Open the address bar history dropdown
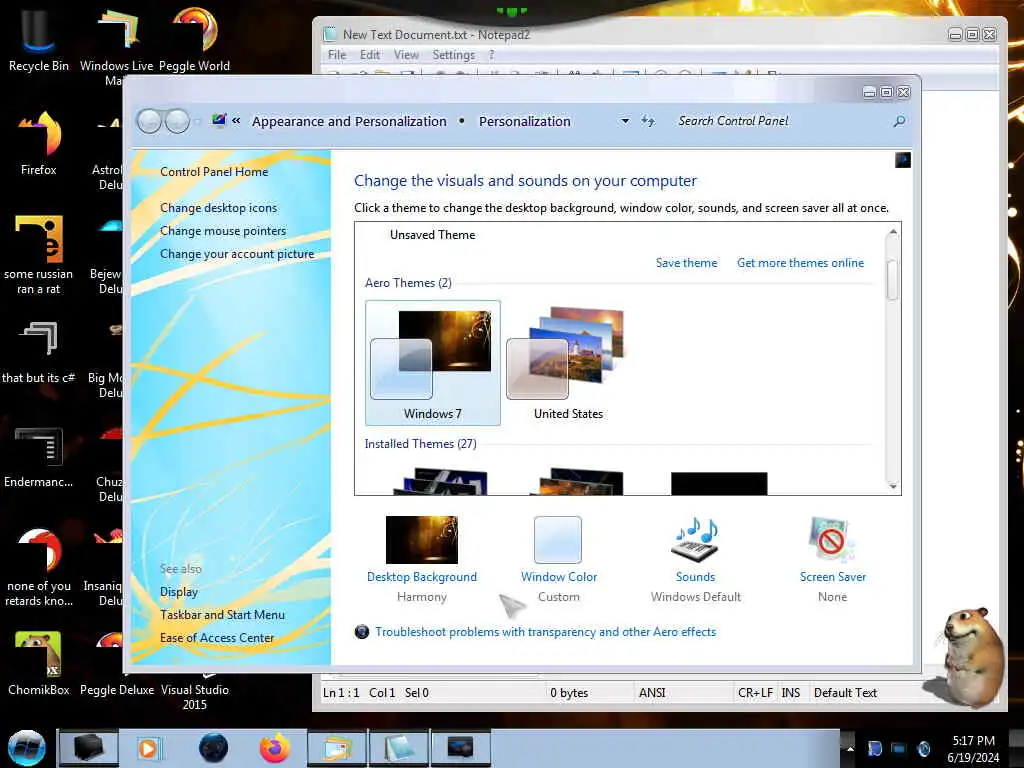This screenshot has width=1024, height=768. coord(625,121)
